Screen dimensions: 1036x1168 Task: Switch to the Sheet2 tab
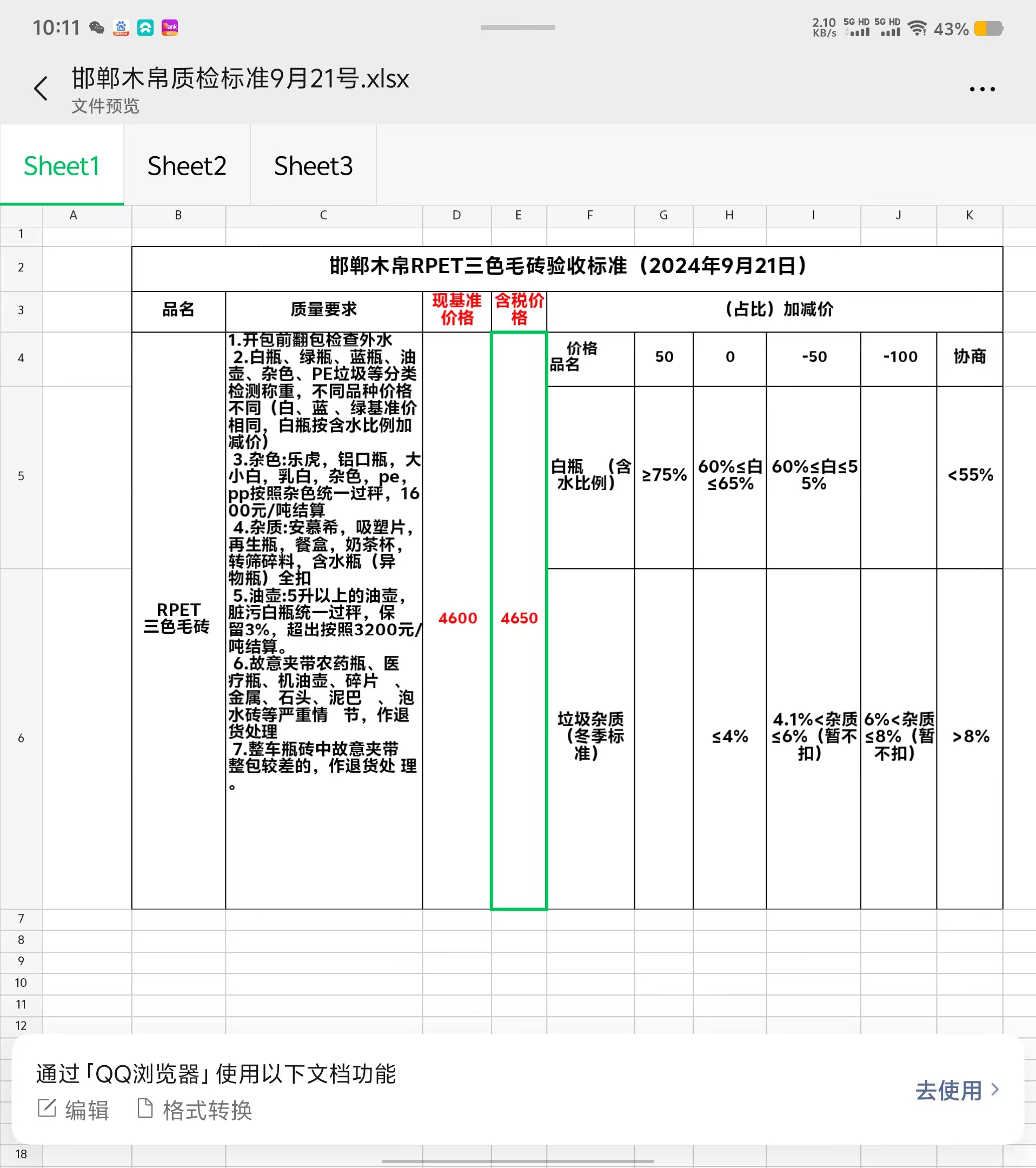click(187, 165)
